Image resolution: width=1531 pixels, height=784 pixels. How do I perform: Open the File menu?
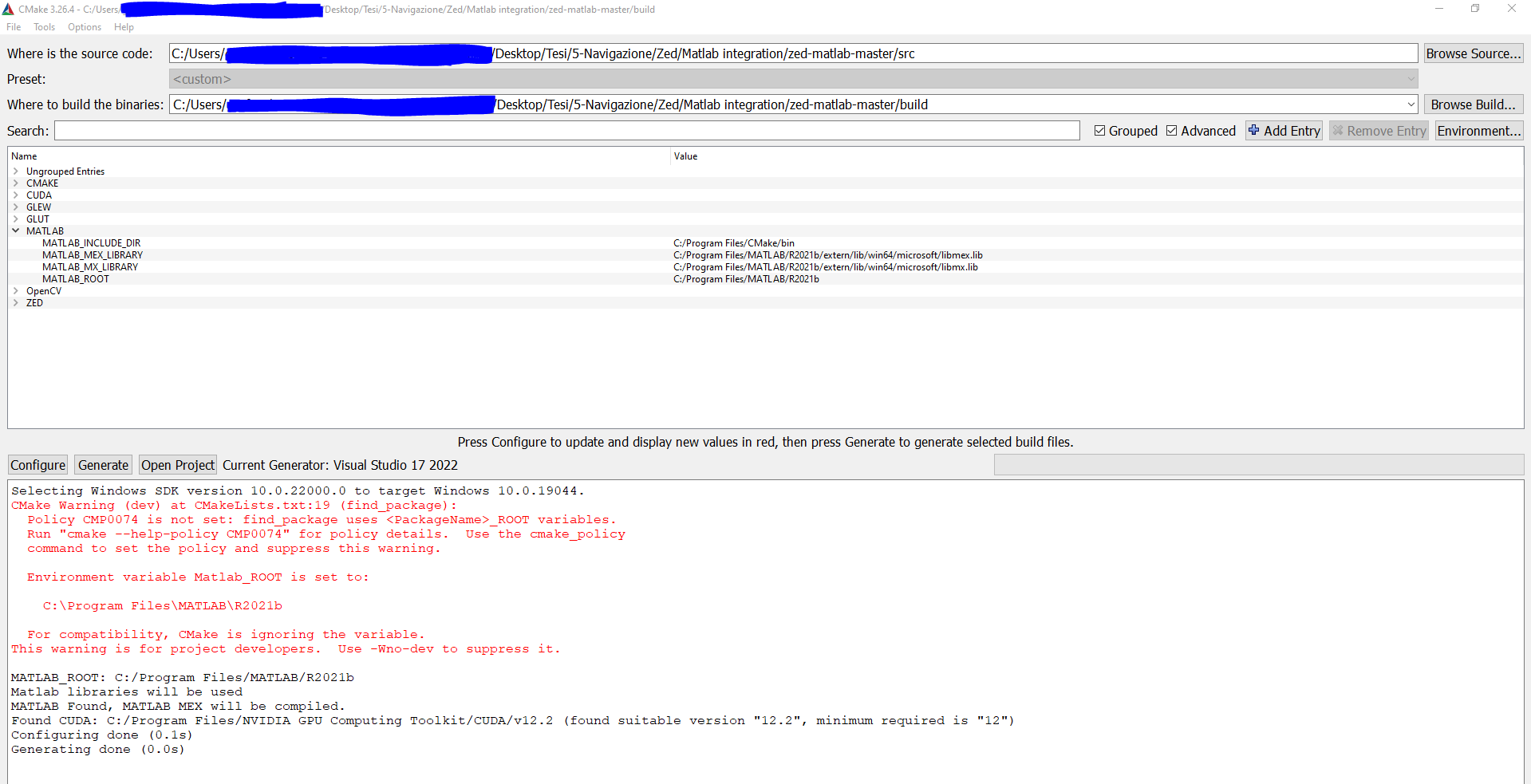(x=14, y=27)
